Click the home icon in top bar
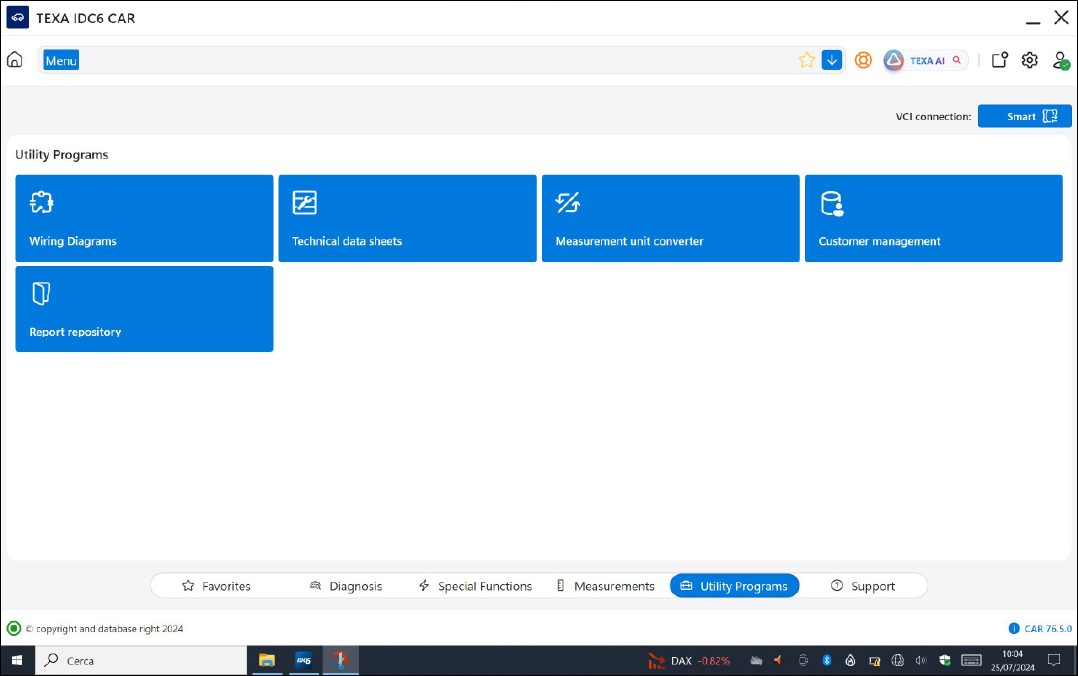This screenshot has width=1078, height=676. (15, 60)
